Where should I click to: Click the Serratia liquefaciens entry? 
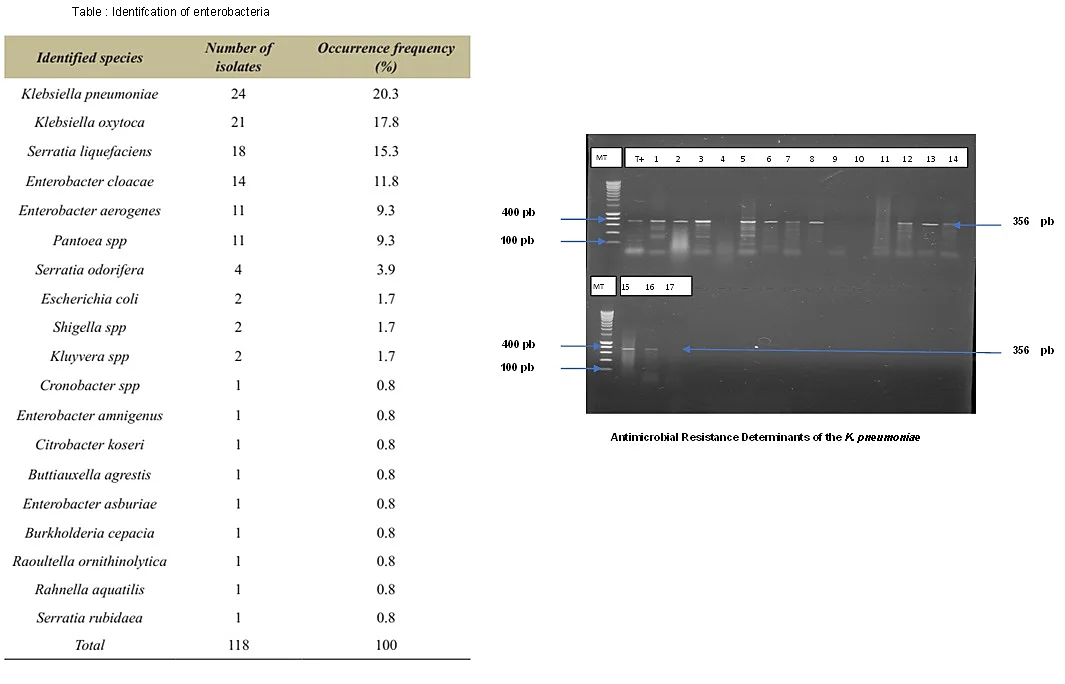[89, 152]
